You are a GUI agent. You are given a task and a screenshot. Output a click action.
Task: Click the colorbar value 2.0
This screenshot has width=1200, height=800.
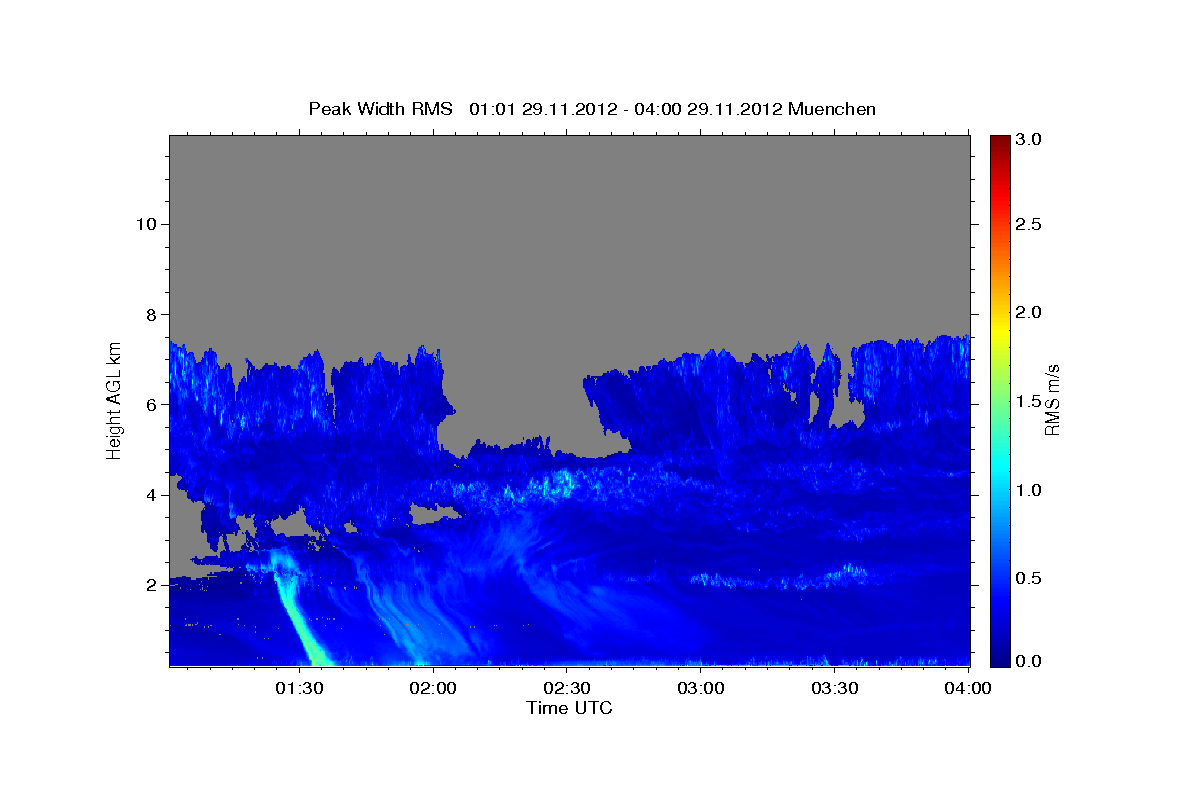coord(1030,312)
